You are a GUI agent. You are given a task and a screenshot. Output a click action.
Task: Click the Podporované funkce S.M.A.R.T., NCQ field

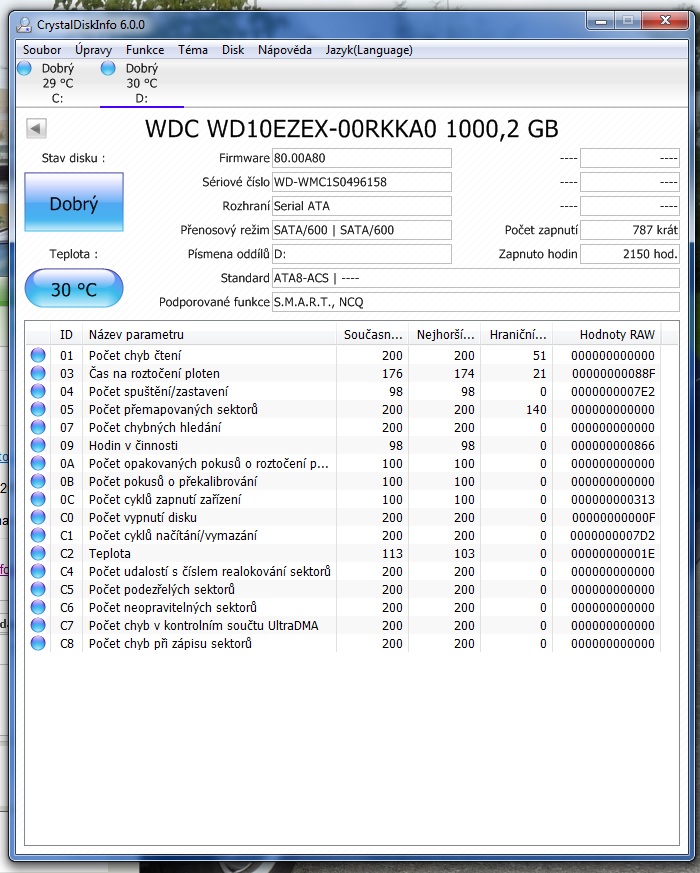476,302
